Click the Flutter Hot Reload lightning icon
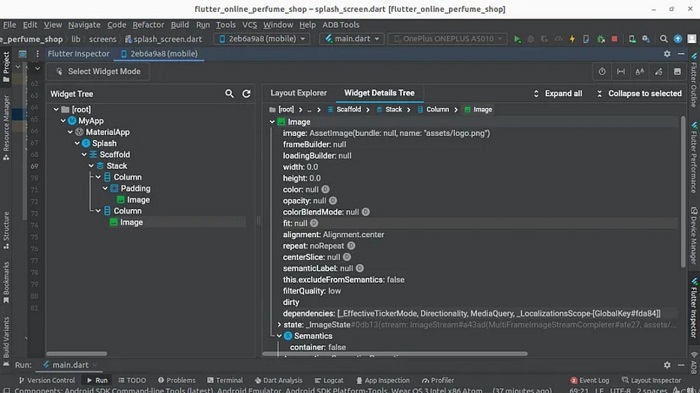 [x=572, y=39]
